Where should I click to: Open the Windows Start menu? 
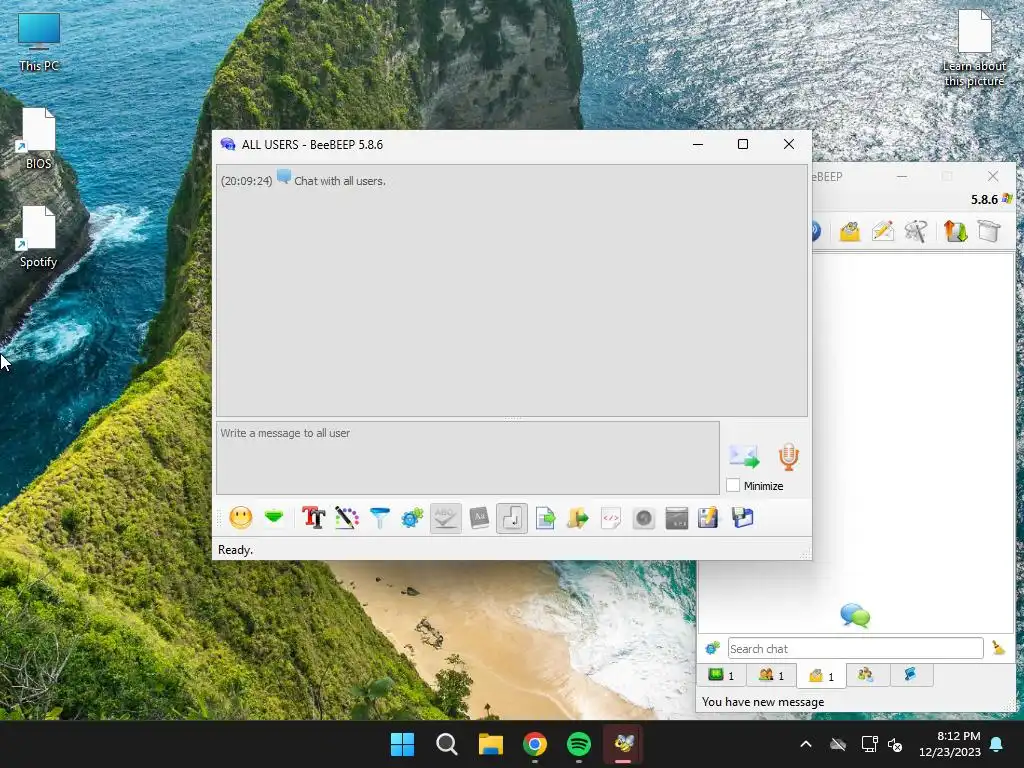[x=402, y=744]
